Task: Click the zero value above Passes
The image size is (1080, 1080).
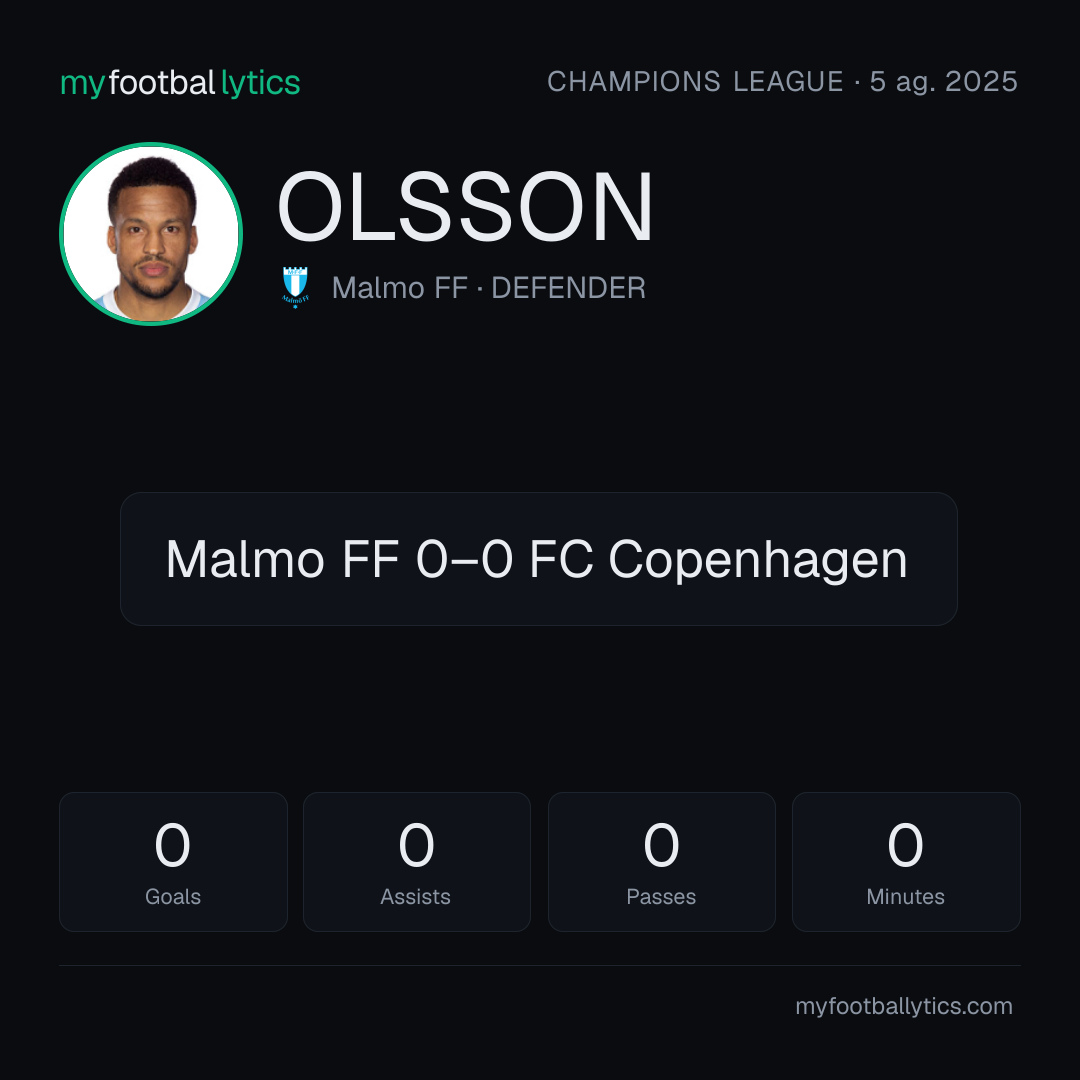Action: click(x=661, y=845)
